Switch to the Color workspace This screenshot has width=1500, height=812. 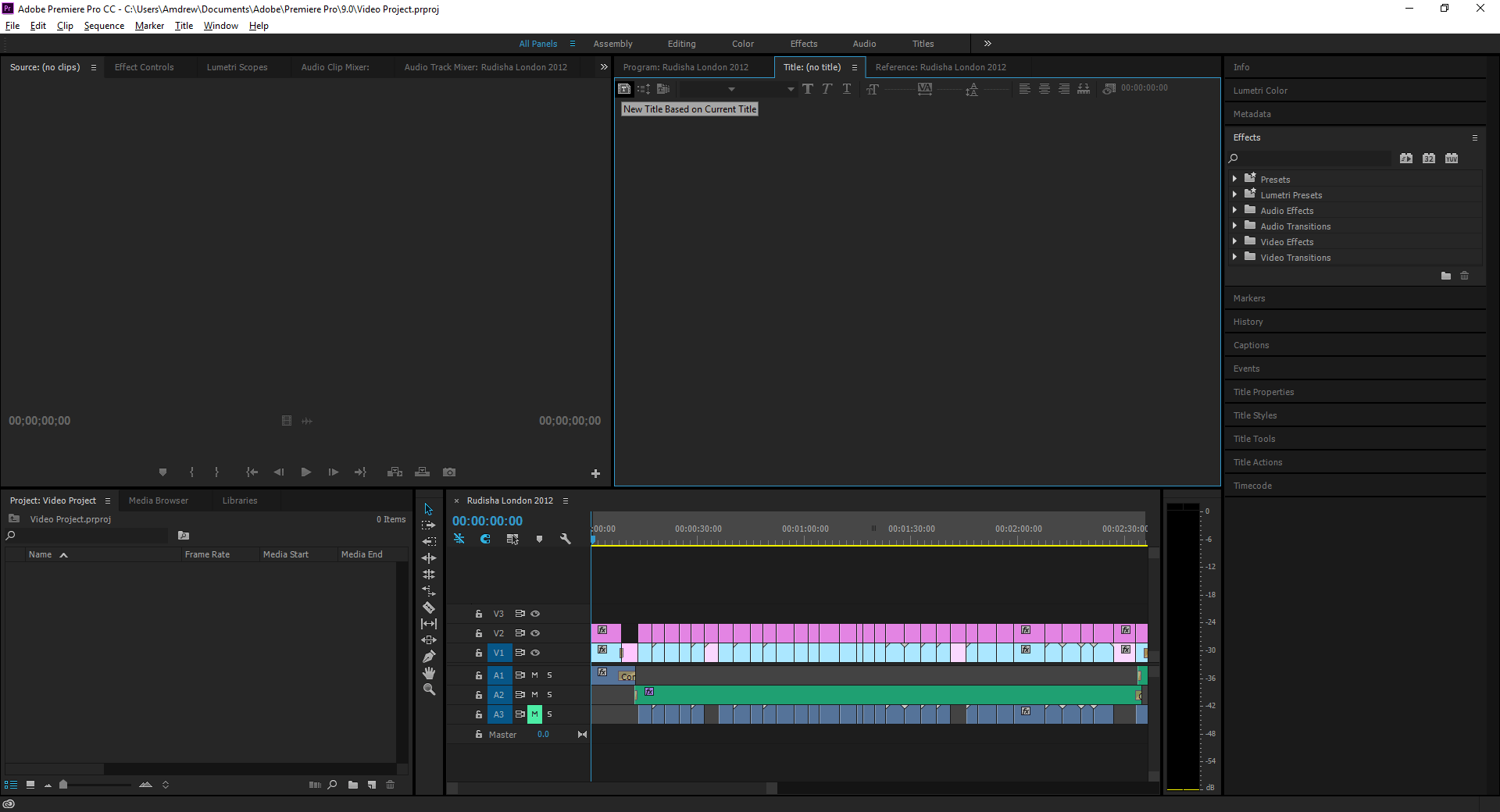(743, 44)
